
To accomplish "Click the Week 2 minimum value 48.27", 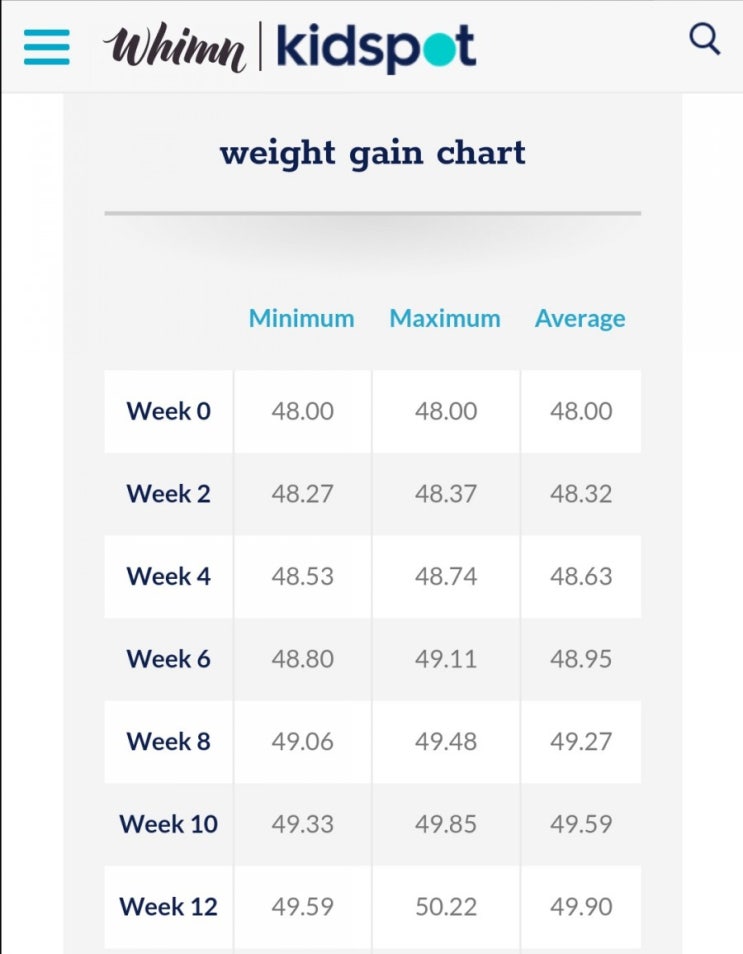I will coord(302,494).
